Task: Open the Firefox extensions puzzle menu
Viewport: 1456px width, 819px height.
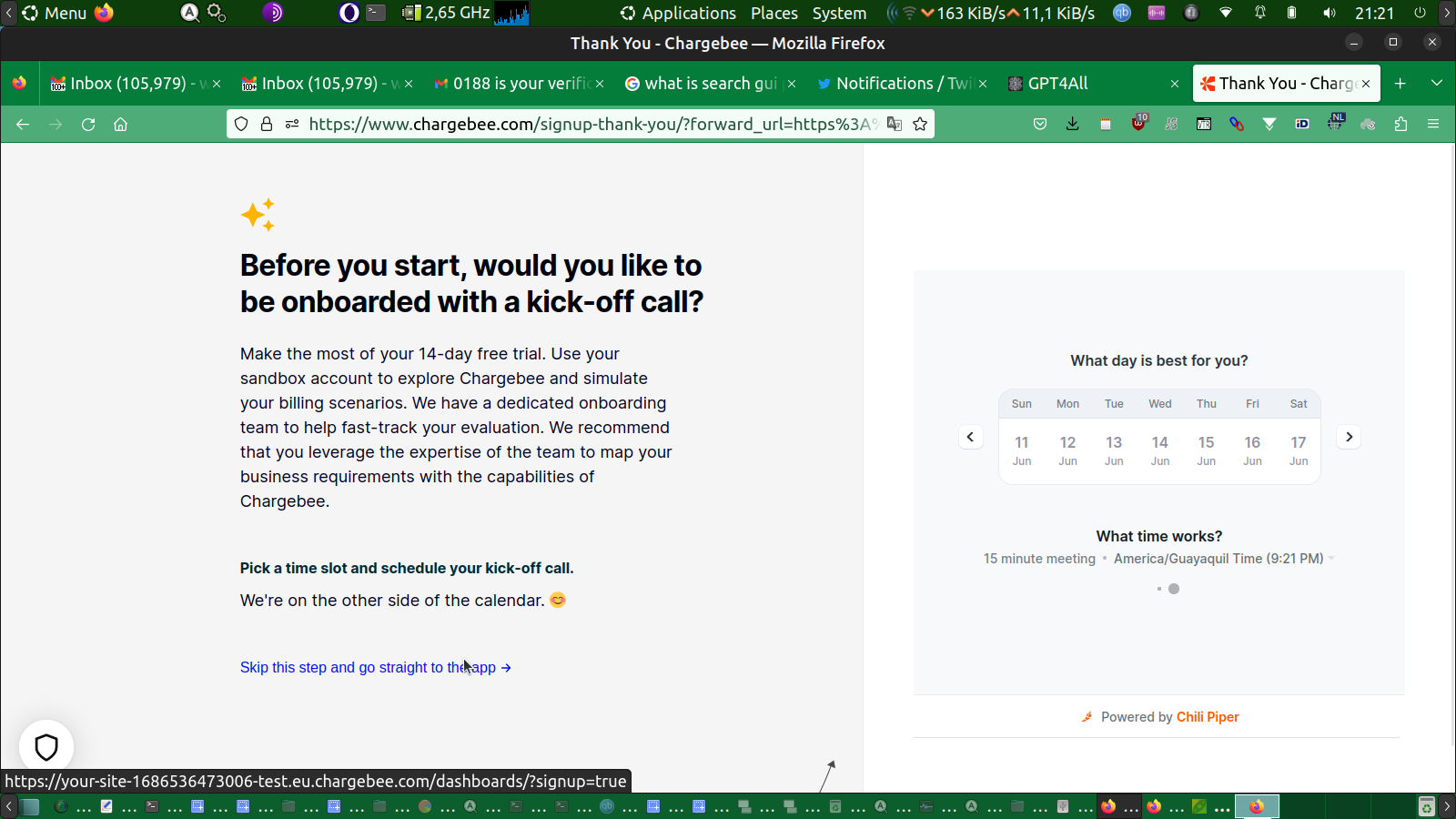Action: pyautogui.click(x=1400, y=125)
